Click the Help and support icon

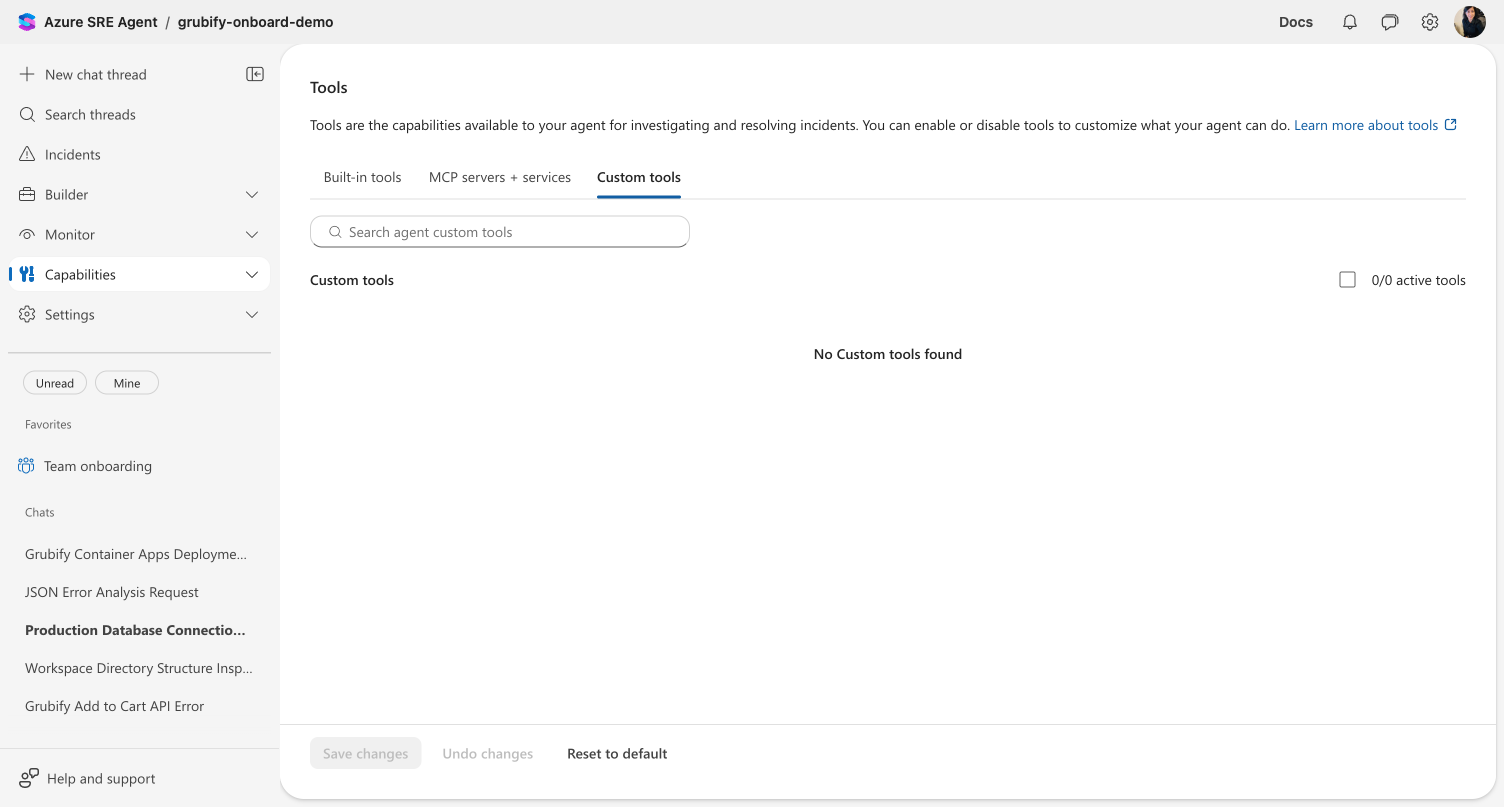pyautogui.click(x=29, y=778)
